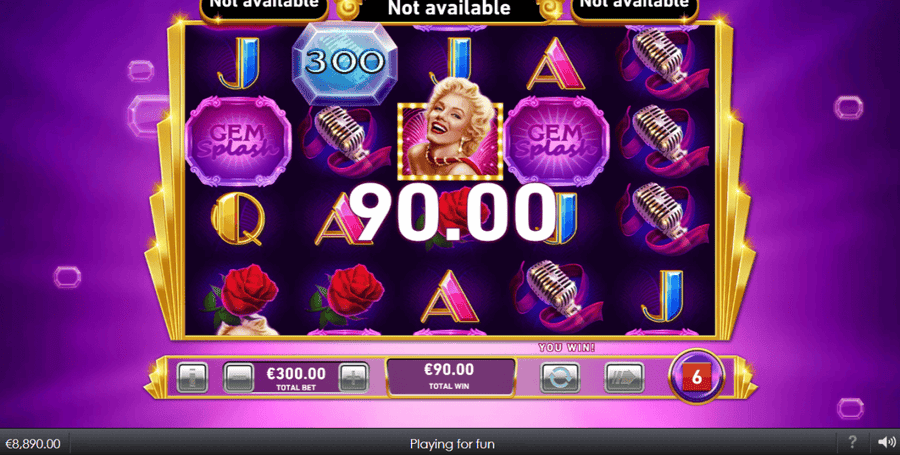Hit the purple spin button showing 6

coord(696,377)
